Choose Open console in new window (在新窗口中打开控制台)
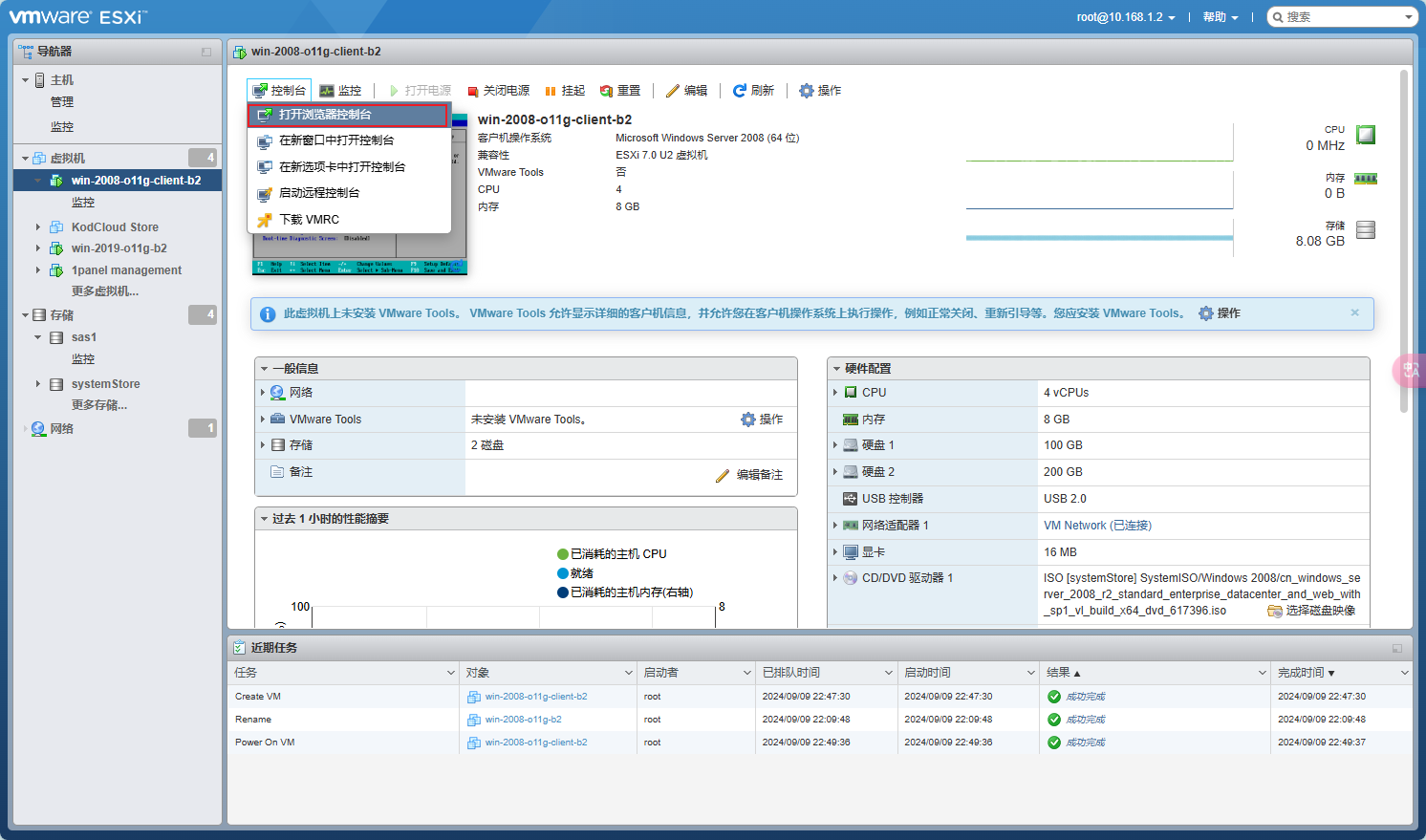Image resolution: width=1426 pixels, height=840 pixels. point(348,140)
